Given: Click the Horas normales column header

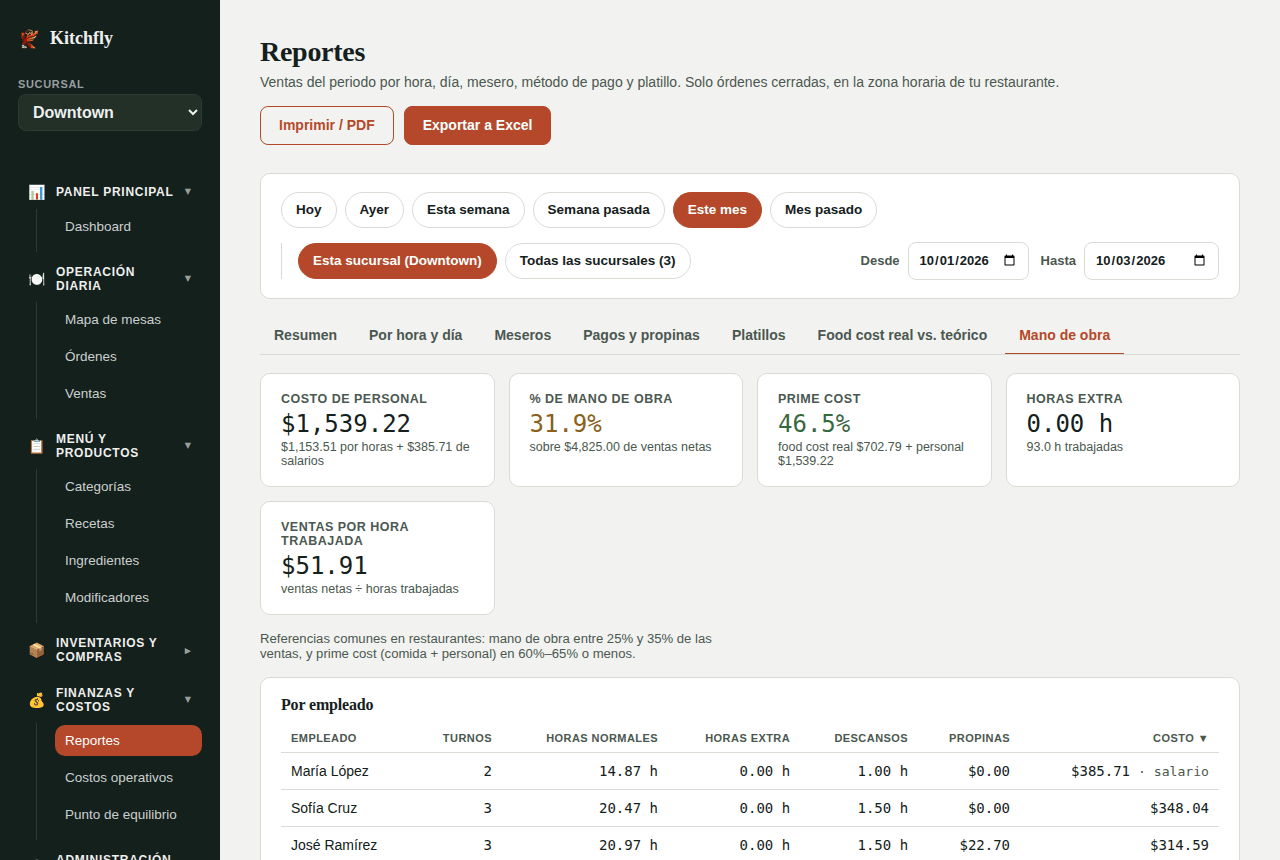Looking at the screenshot, I should [602, 738].
